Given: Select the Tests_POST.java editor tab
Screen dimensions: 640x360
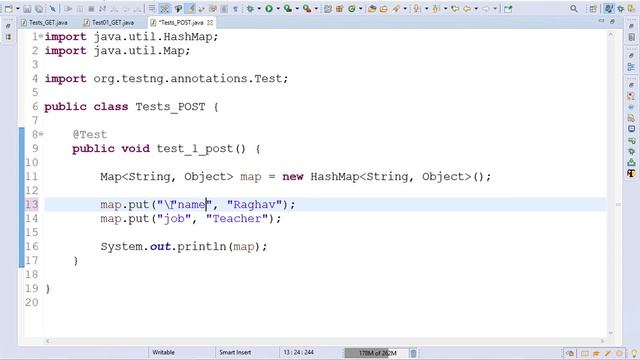Looking at the screenshot, I should [x=180, y=22].
